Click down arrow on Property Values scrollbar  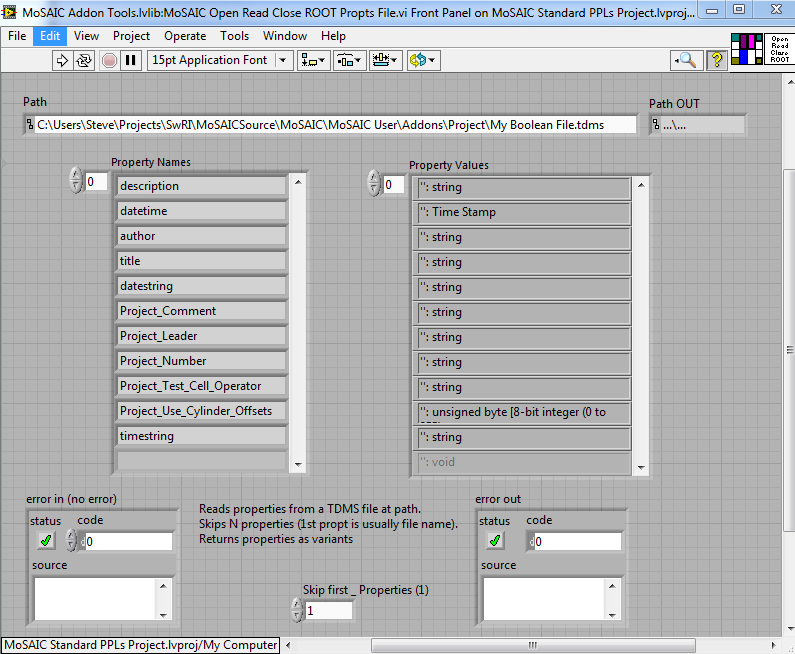[641, 467]
